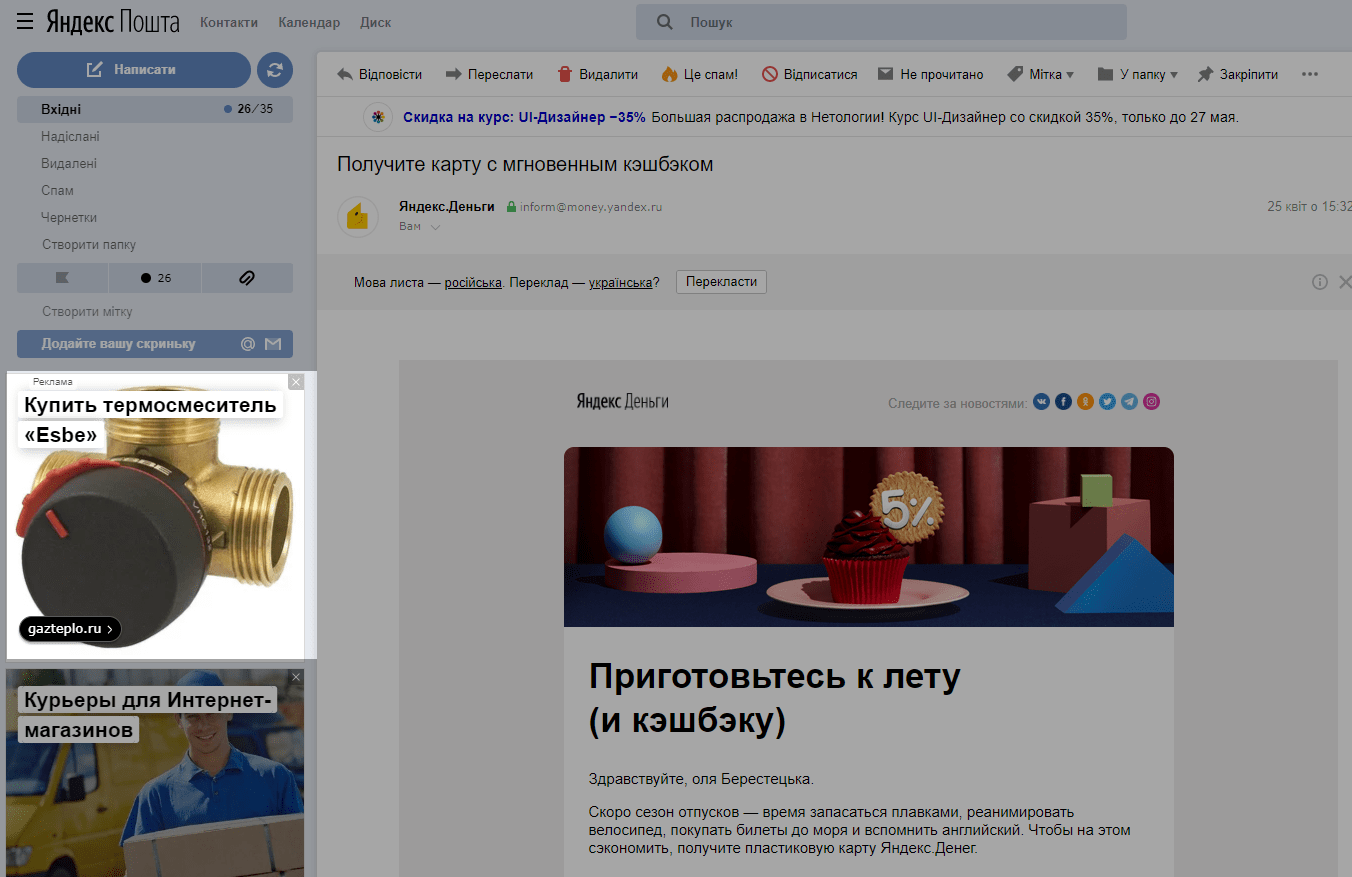Open the Чернетки drafts folder
The width and height of the screenshot is (1352, 877).
(69, 217)
